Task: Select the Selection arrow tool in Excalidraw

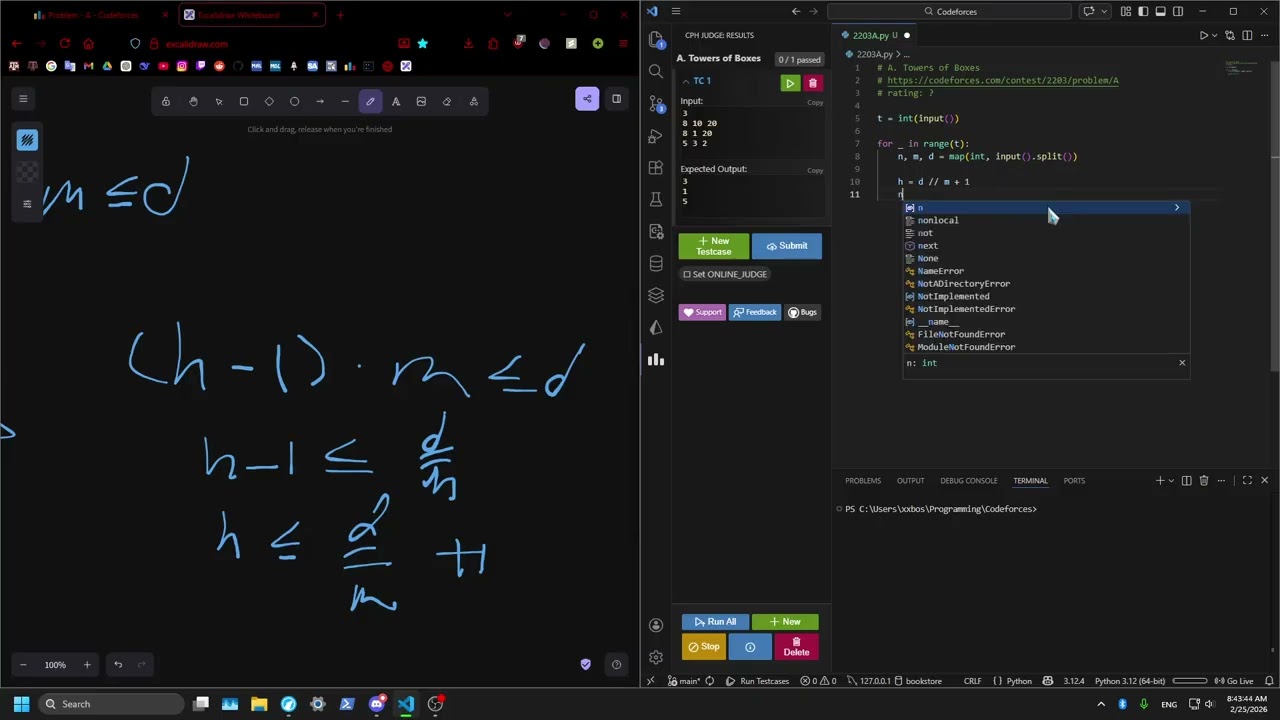Action: pyautogui.click(x=219, y=101)
